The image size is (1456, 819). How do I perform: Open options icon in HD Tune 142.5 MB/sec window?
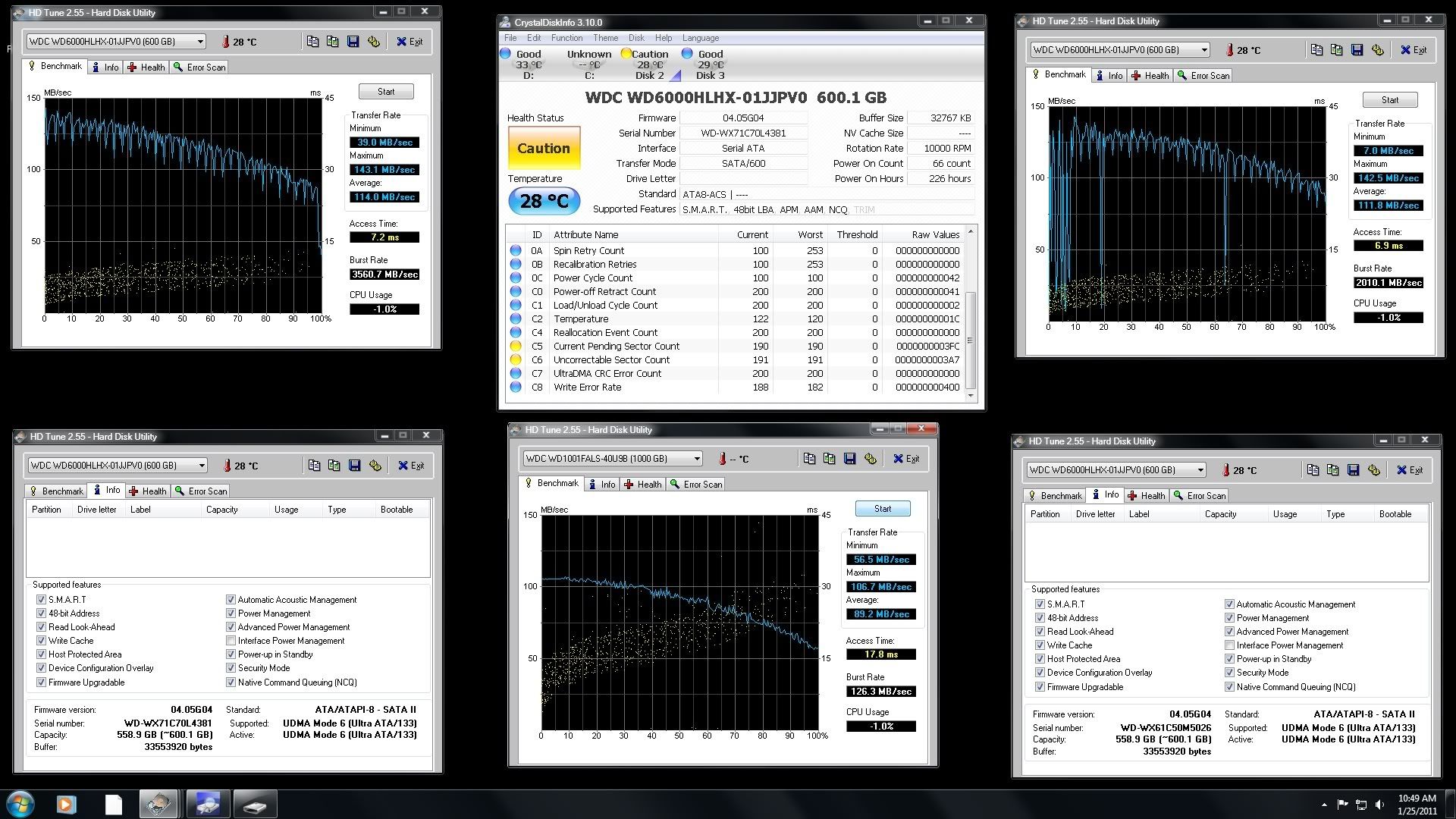click(x=1377, y=50)
